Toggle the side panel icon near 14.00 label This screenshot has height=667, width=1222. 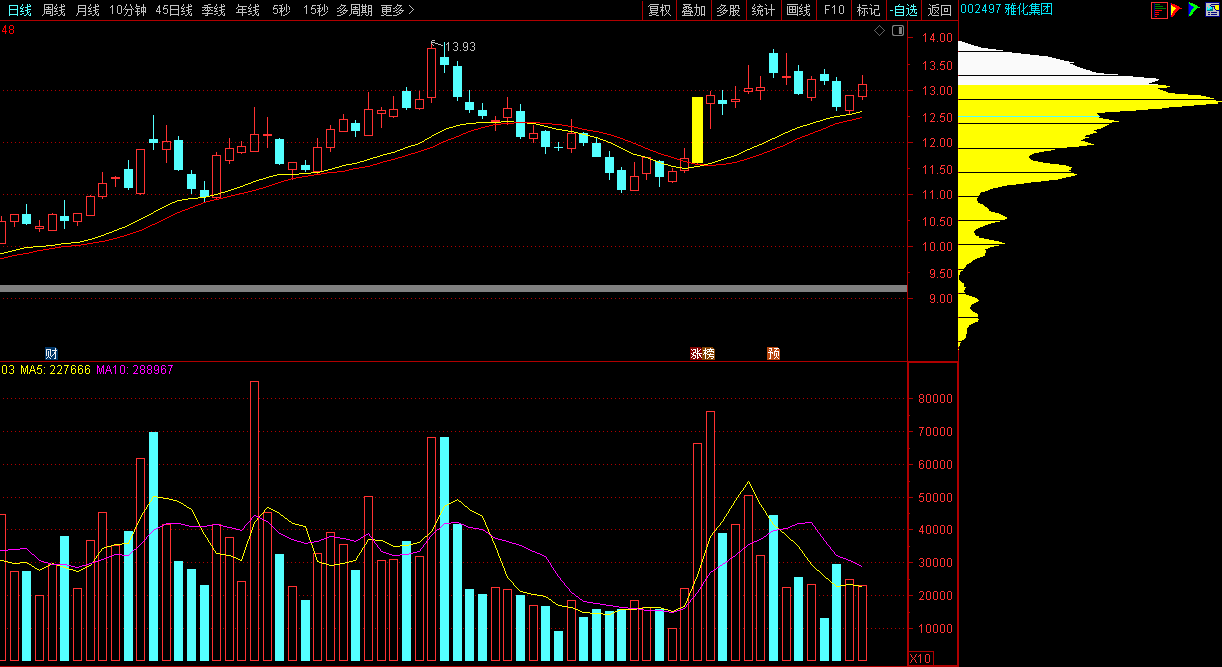897,31
